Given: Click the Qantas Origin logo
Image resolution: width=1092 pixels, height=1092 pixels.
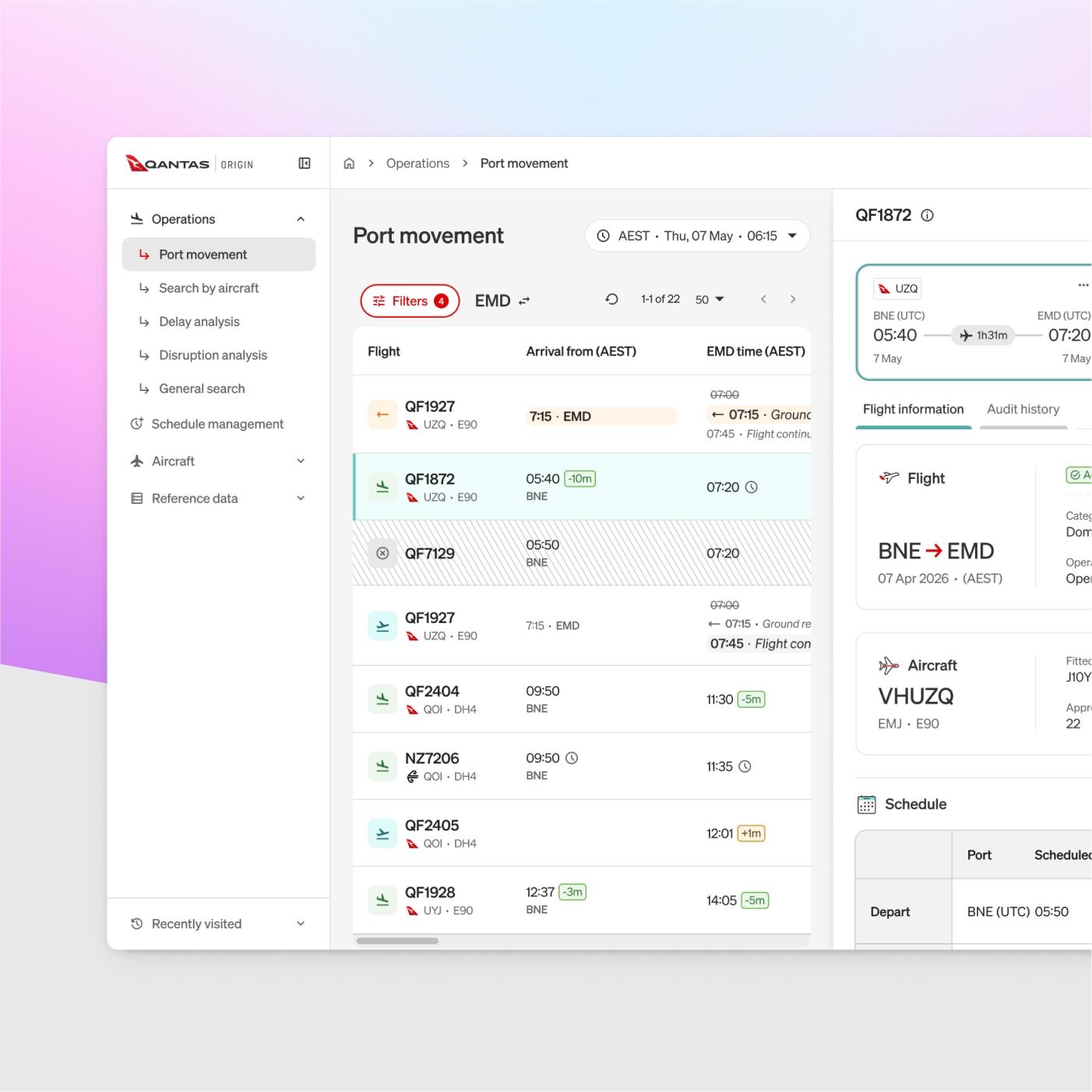Looking at the screenshot, I should coord(189,164).
